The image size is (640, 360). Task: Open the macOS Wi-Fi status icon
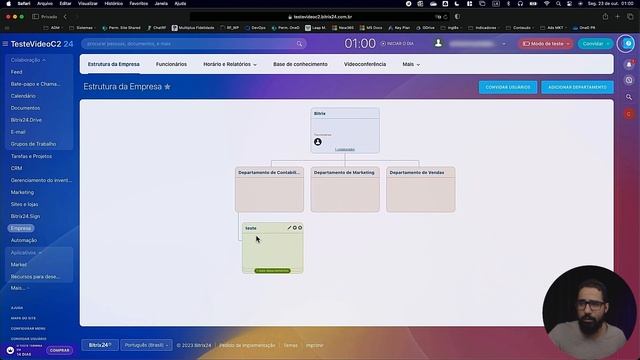pyautogui.click(x=547, y=4)
